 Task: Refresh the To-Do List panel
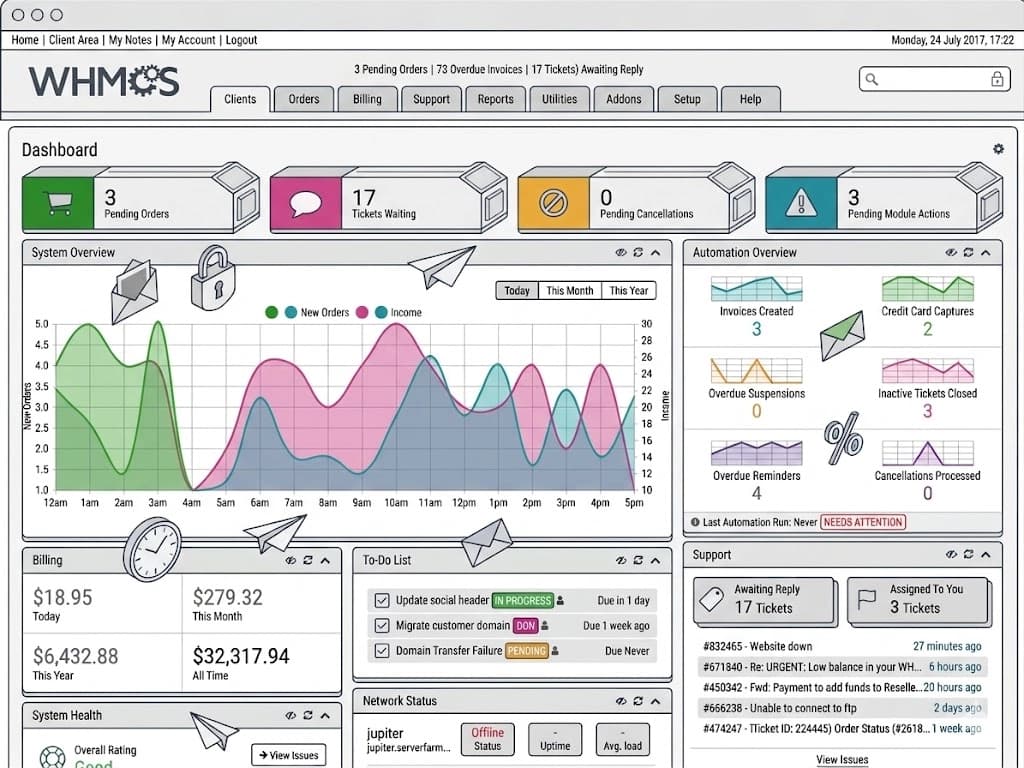638,560
